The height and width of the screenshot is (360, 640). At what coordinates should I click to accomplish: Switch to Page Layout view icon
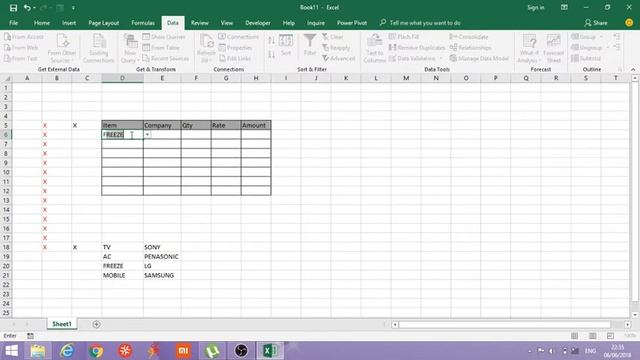(592, 336)
